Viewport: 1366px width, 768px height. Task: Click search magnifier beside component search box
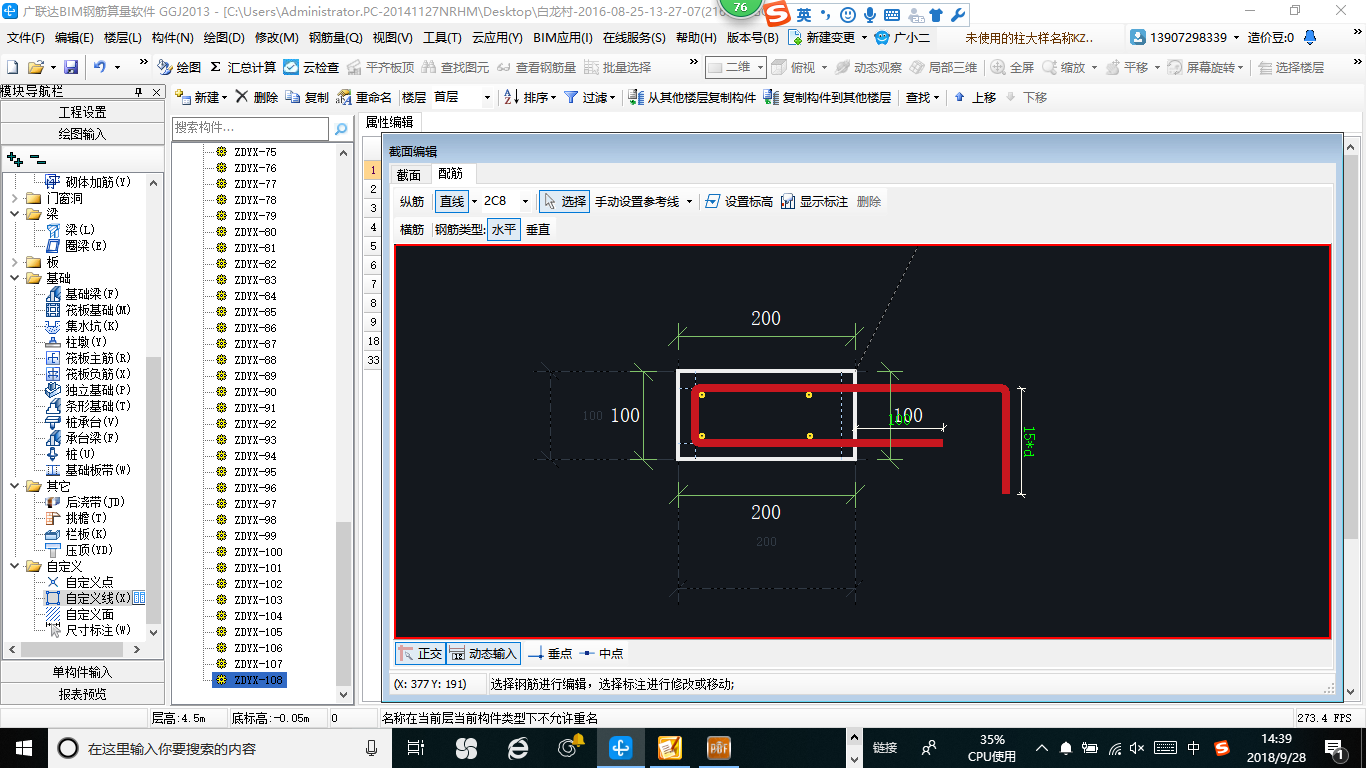pyautogui.click(x=341, y=128)
